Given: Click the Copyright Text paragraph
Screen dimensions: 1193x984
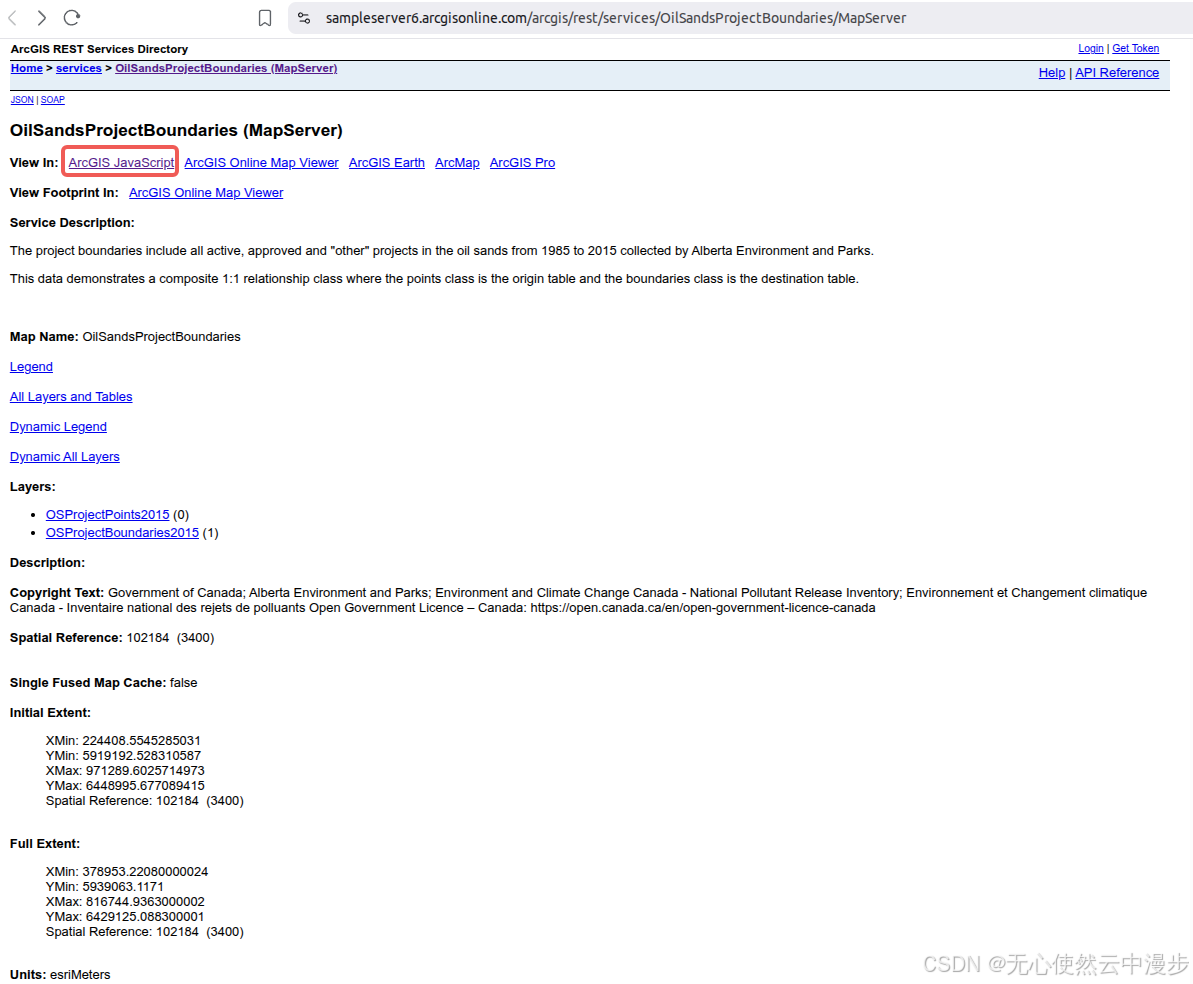Looking at the screenshot, I should (578, 600).
